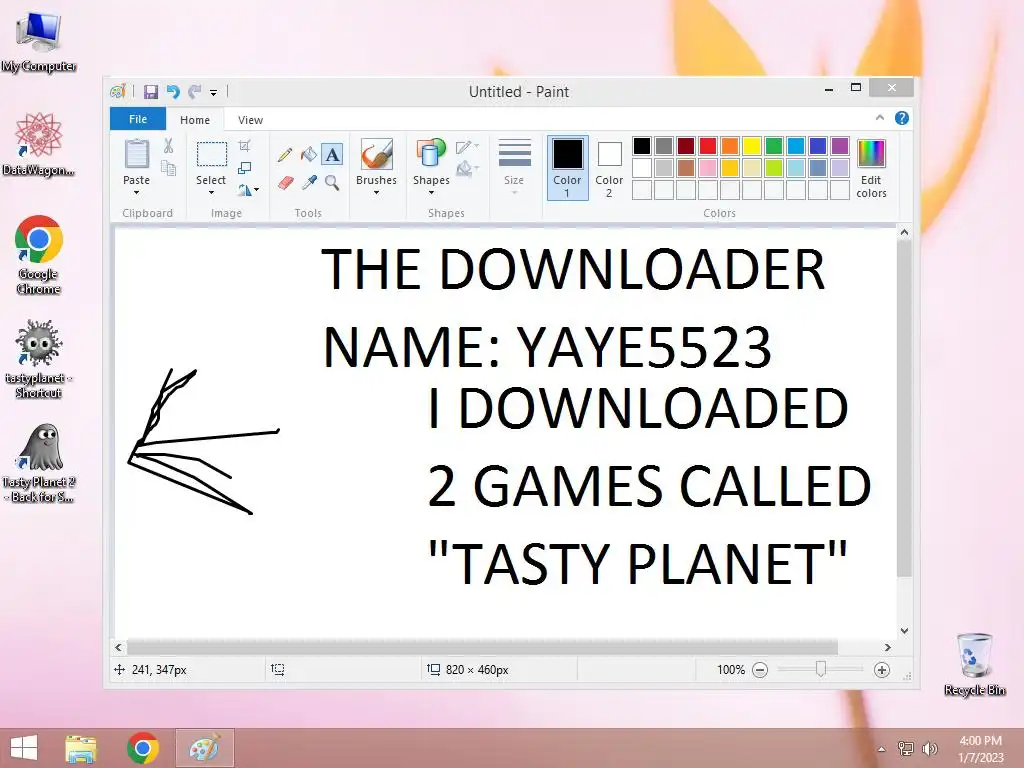The width and height of the screenshot is (1024, 768).
Task: Expand the Select dropdown arrow
Action: click(x=211, y=193)
